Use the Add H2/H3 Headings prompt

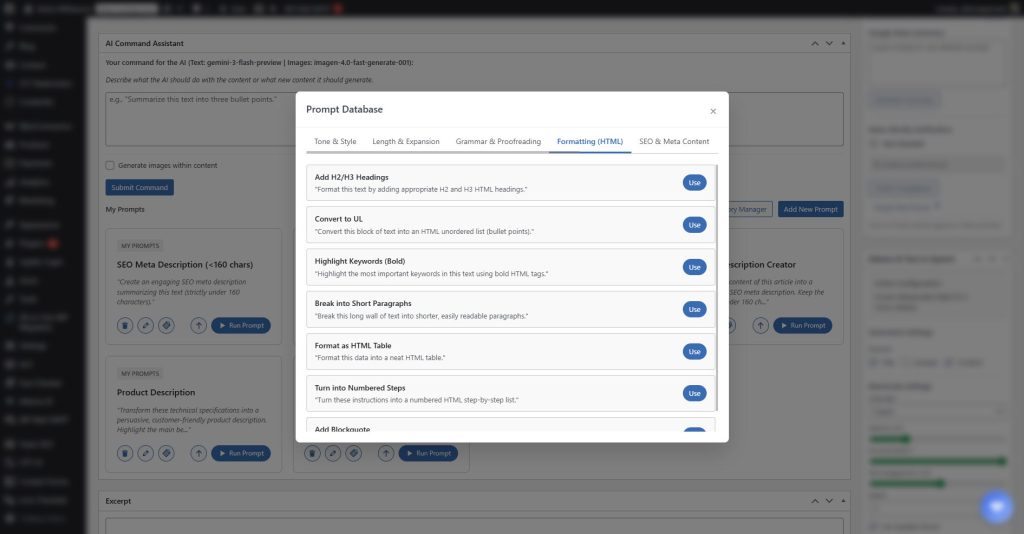click(694, 182)
